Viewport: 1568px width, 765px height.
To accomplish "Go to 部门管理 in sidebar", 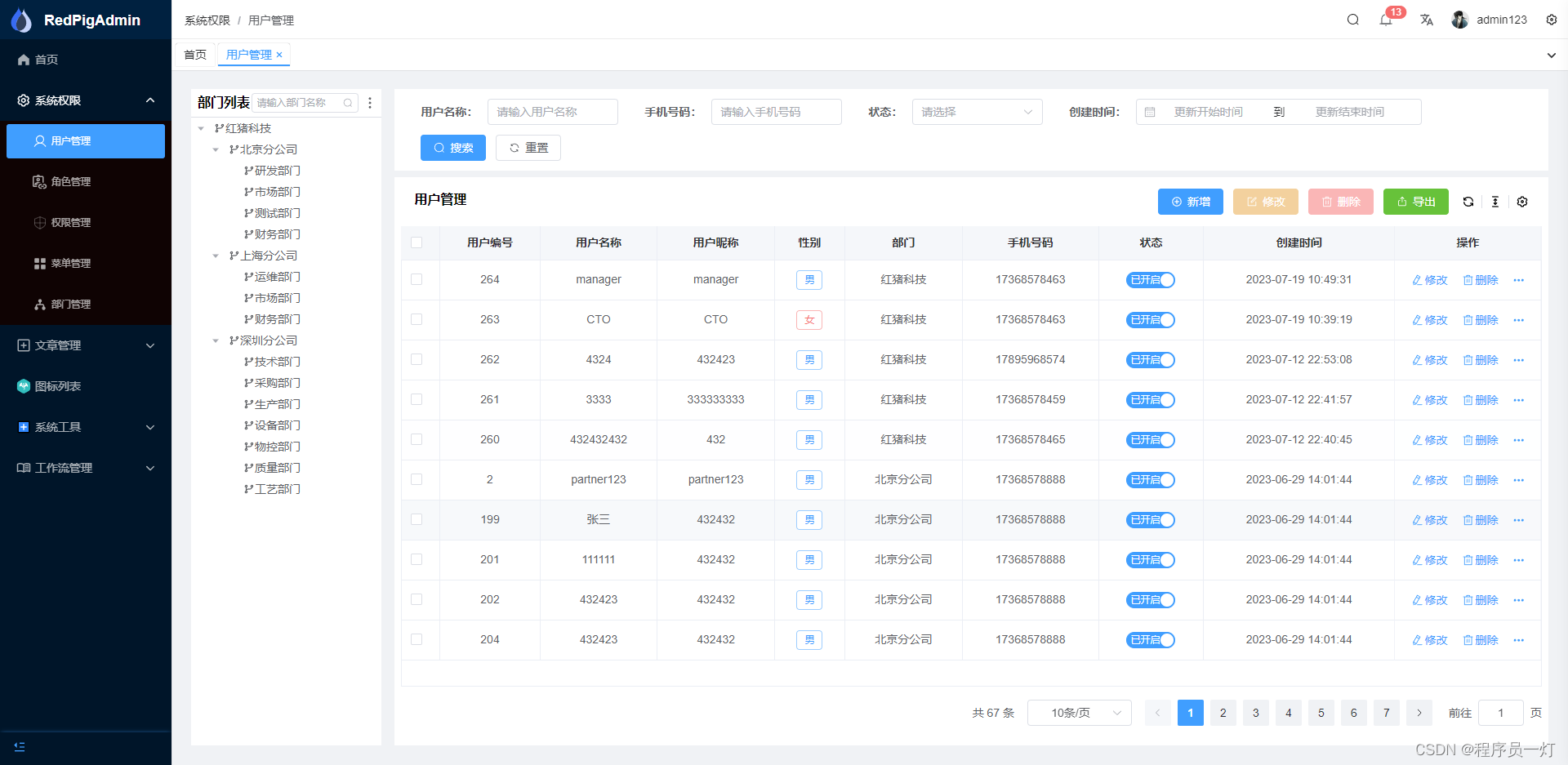I will tap(86, 304).
